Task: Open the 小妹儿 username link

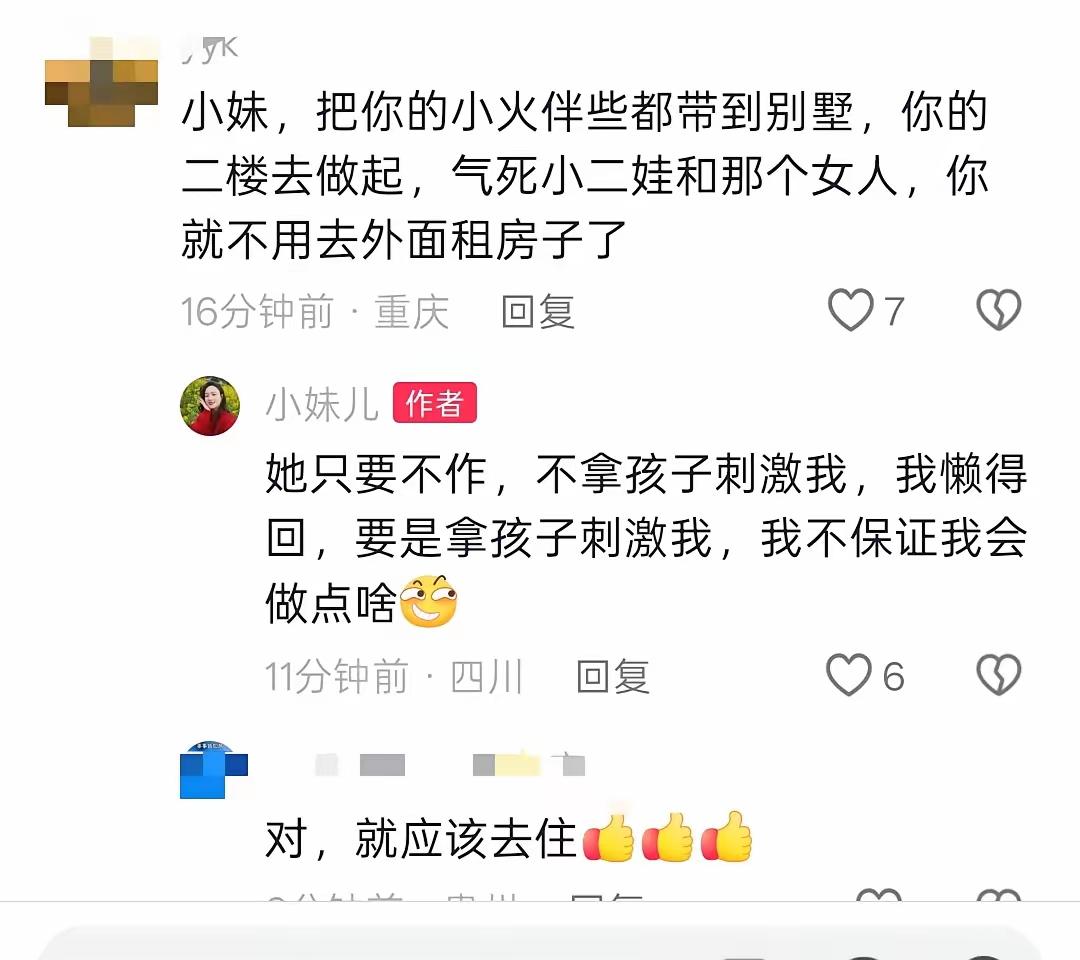Action: (322, 404)
